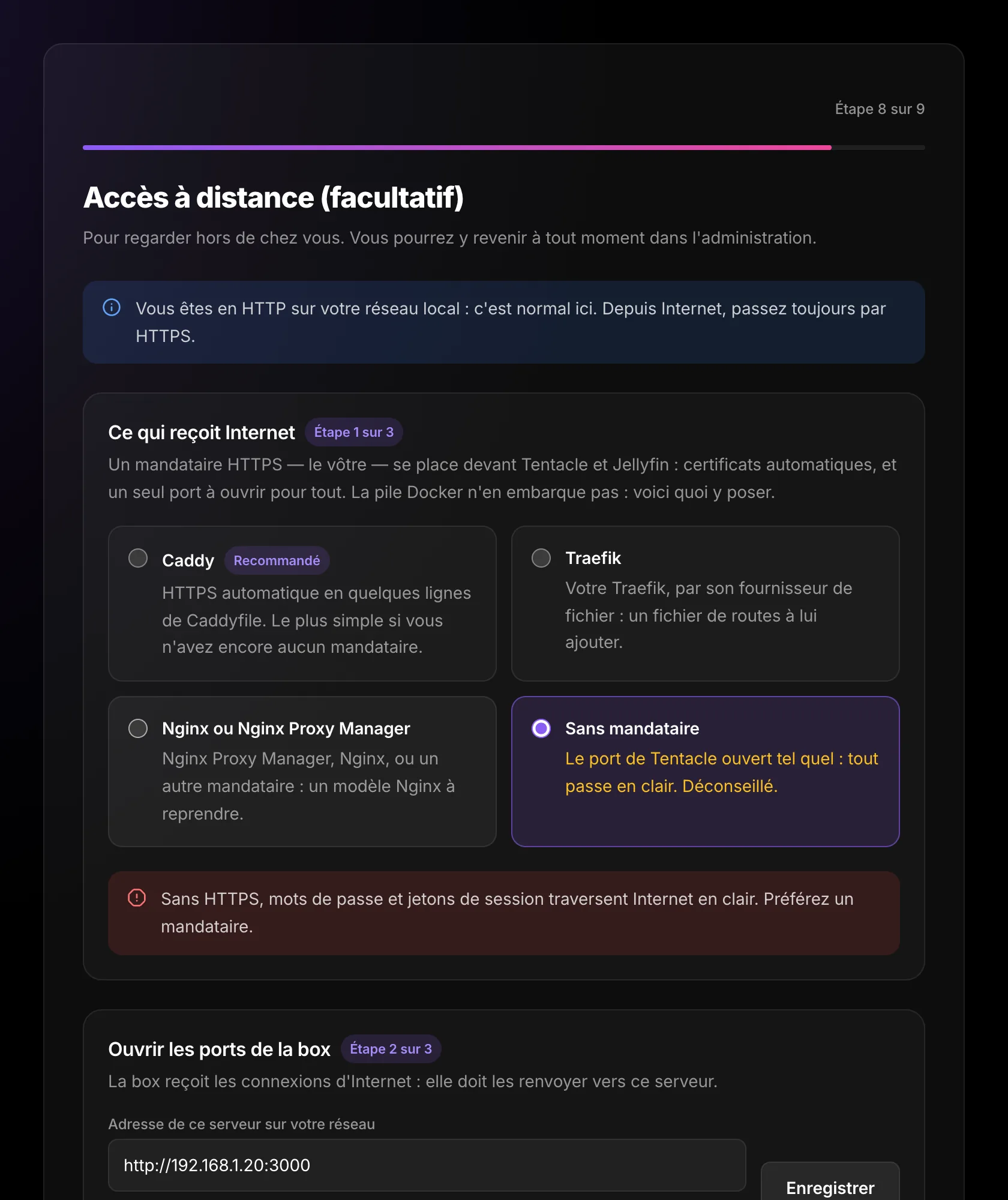This screenshot has height=1200, width=1008.
Task: Click the Recommandé badge next to Caddy
Action: (x=277, y=560)
